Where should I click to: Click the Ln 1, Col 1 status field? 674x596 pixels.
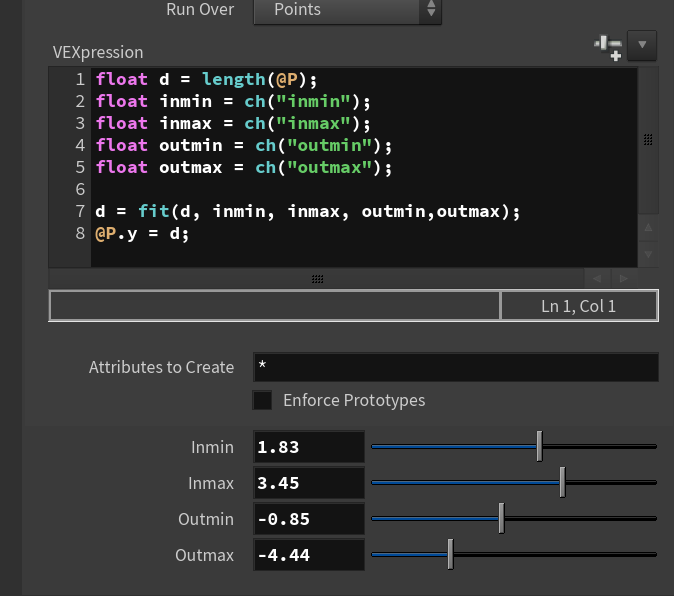pyautogui.click(x=579, y=306)
